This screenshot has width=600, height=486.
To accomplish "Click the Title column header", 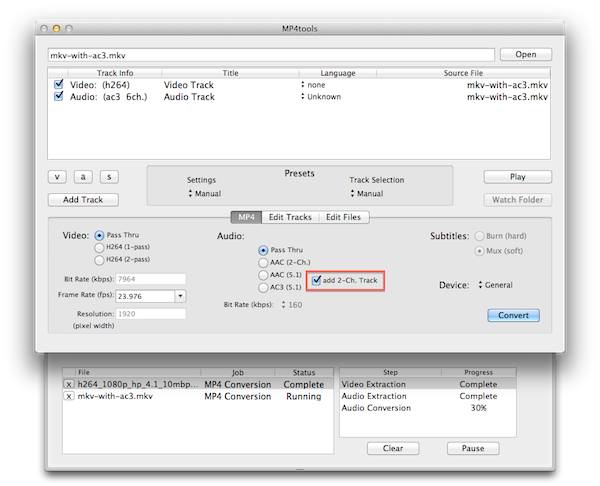I will (230, 73).
